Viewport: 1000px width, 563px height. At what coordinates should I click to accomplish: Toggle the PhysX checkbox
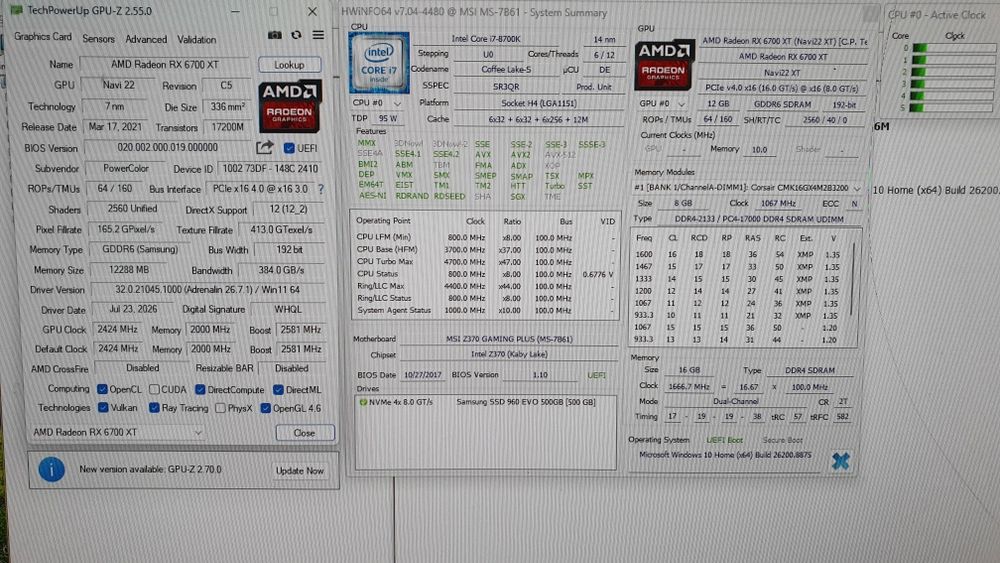220,408
